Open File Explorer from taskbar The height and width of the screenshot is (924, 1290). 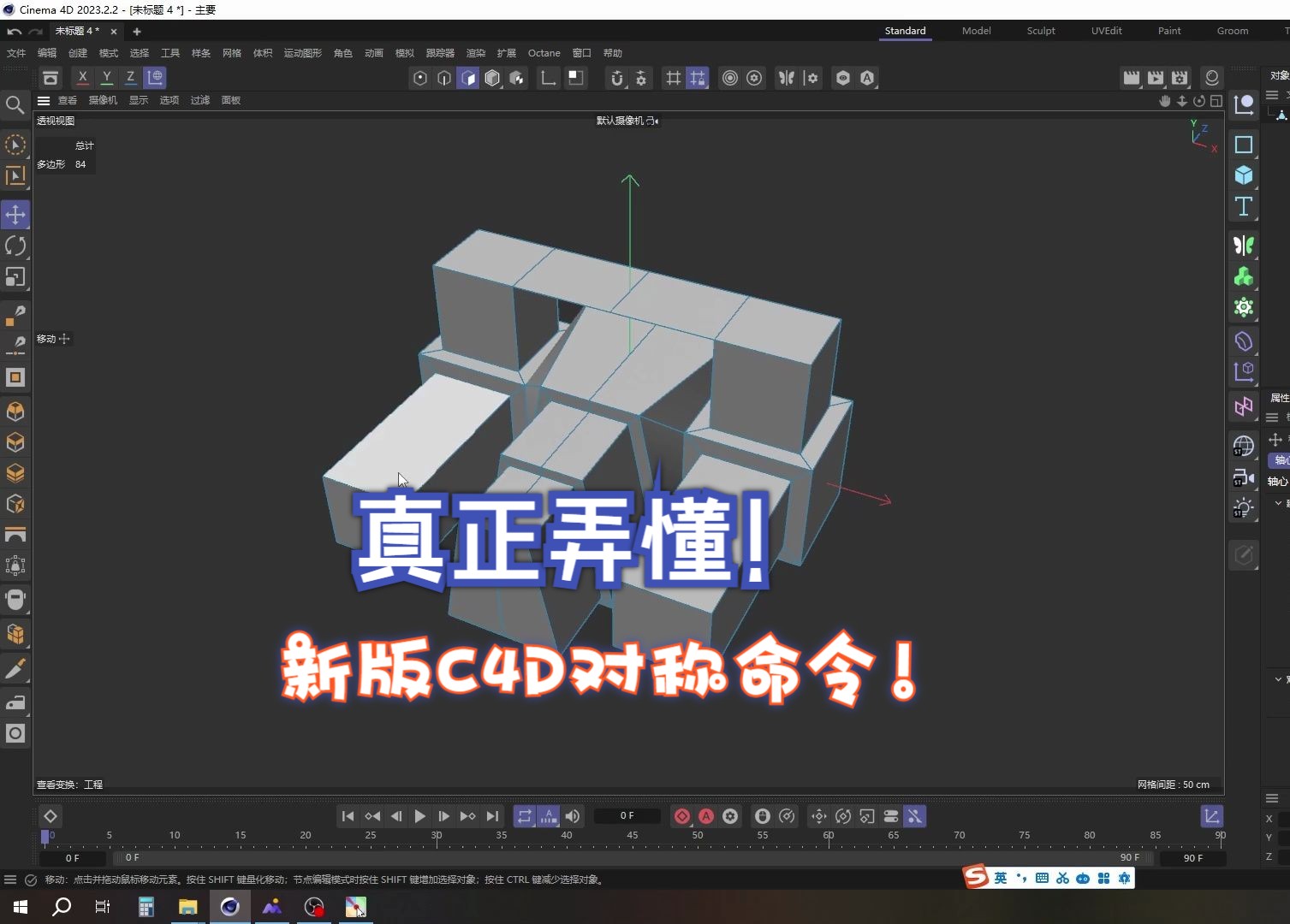coord(187,907)
